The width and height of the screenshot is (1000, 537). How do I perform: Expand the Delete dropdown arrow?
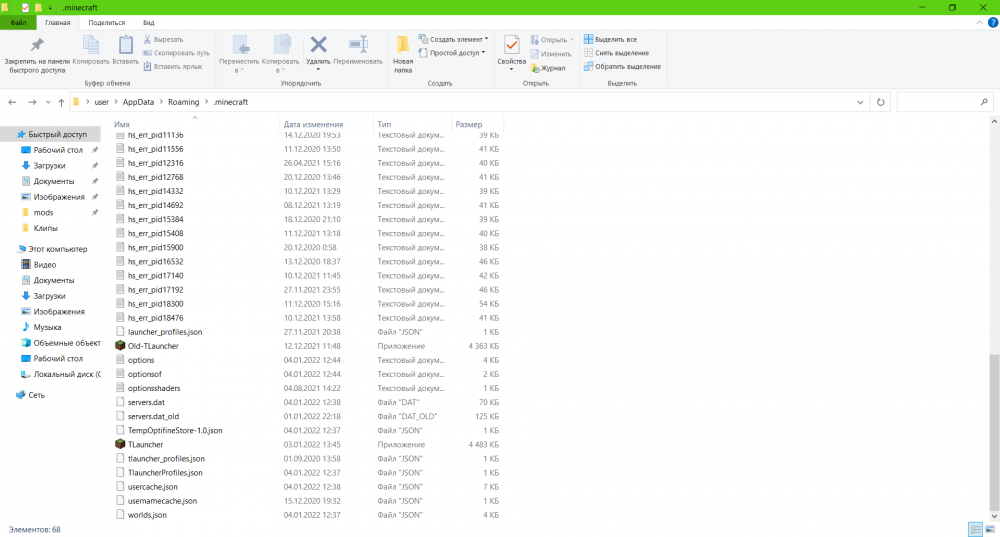tap(318, 69)
